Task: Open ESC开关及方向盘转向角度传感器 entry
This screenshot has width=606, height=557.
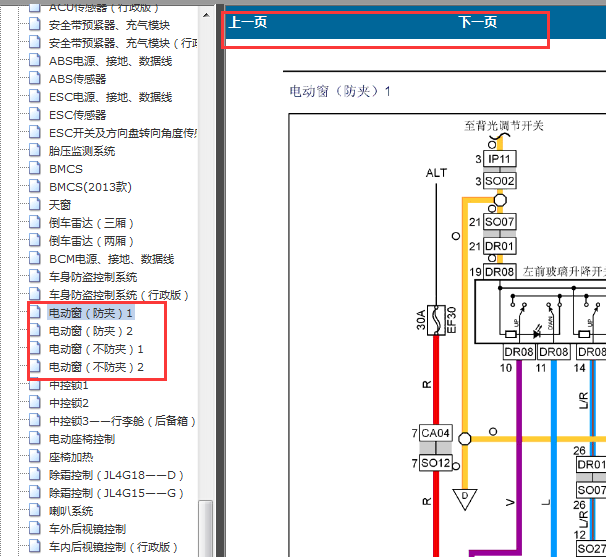Action: pos(123,133)
